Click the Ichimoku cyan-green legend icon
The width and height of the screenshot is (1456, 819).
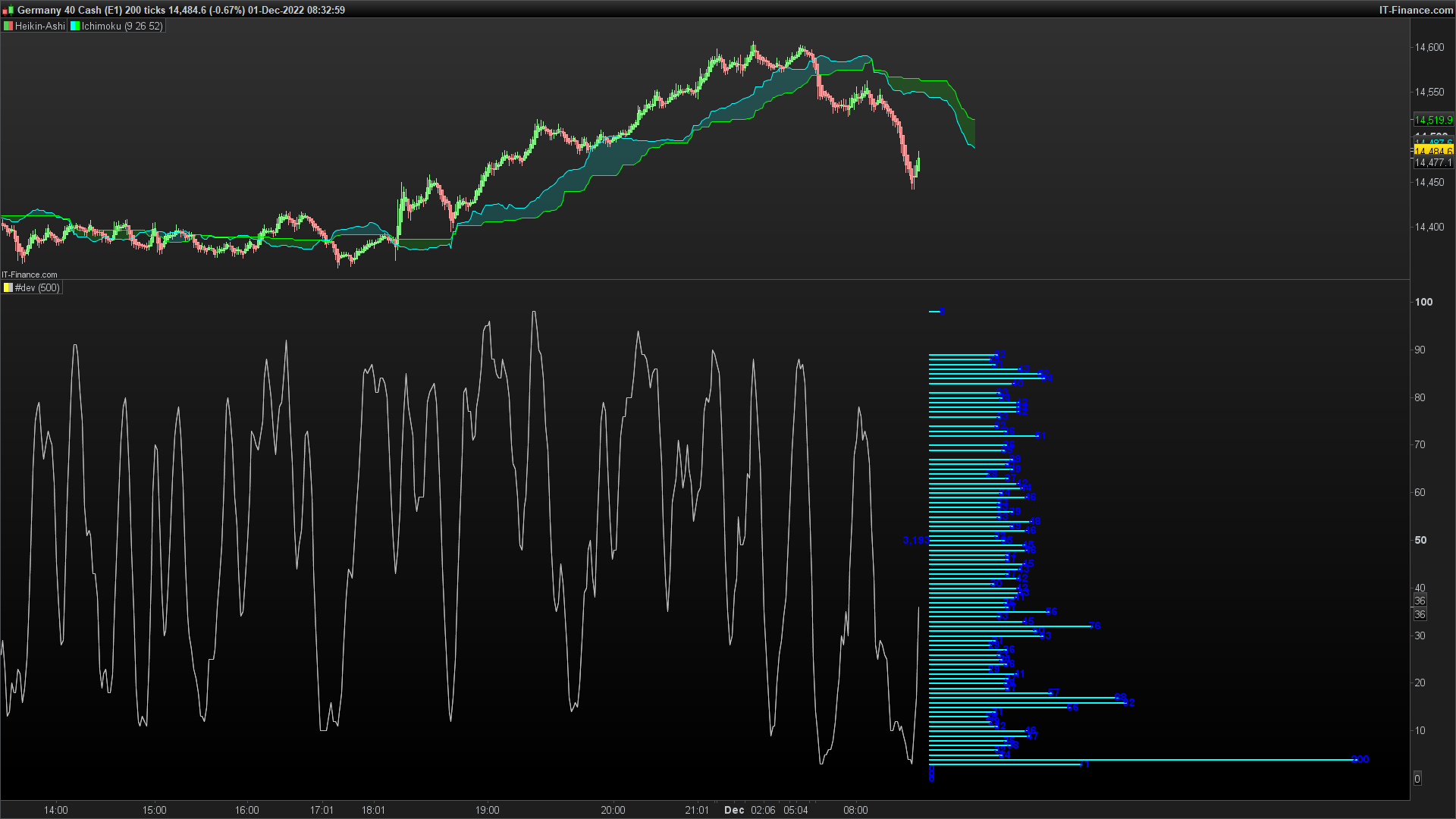pyautogui.click(x=75, y=26)
